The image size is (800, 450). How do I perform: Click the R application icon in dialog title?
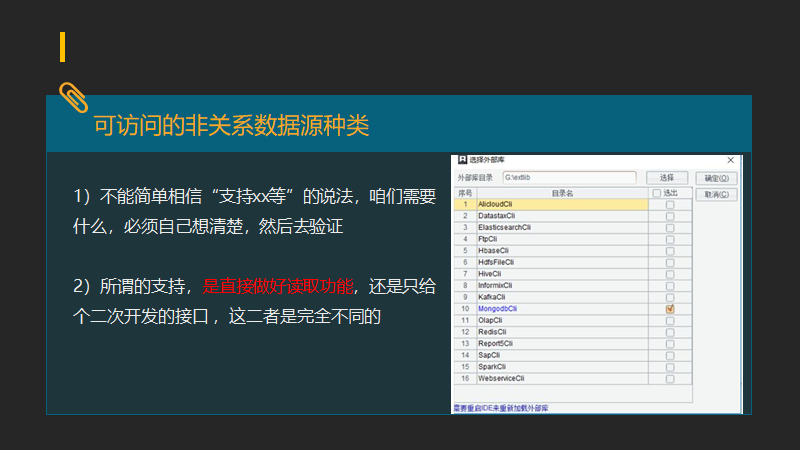coord(462,160)
